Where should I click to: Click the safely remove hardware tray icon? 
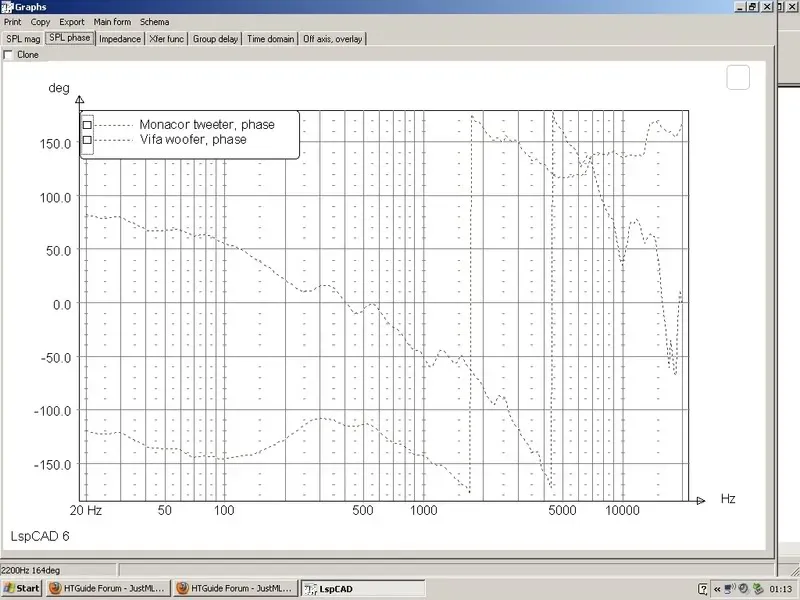pyautogui.click(x=758, y=588)
